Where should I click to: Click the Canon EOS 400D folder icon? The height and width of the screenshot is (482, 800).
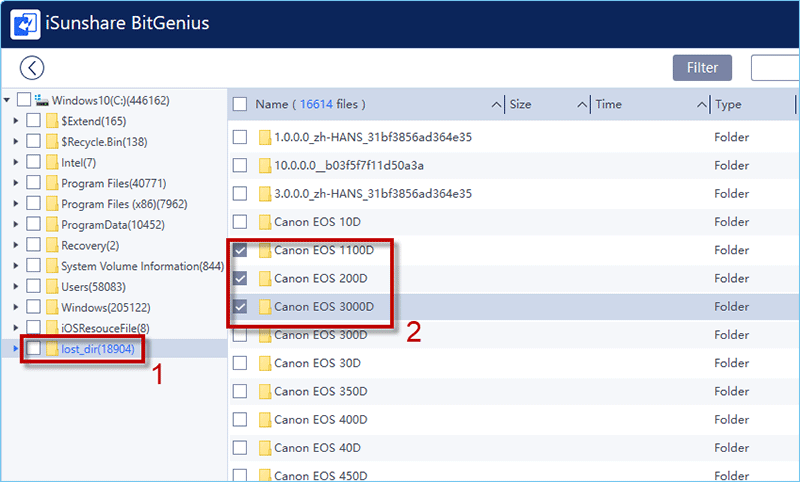click(x=265, y=420)
